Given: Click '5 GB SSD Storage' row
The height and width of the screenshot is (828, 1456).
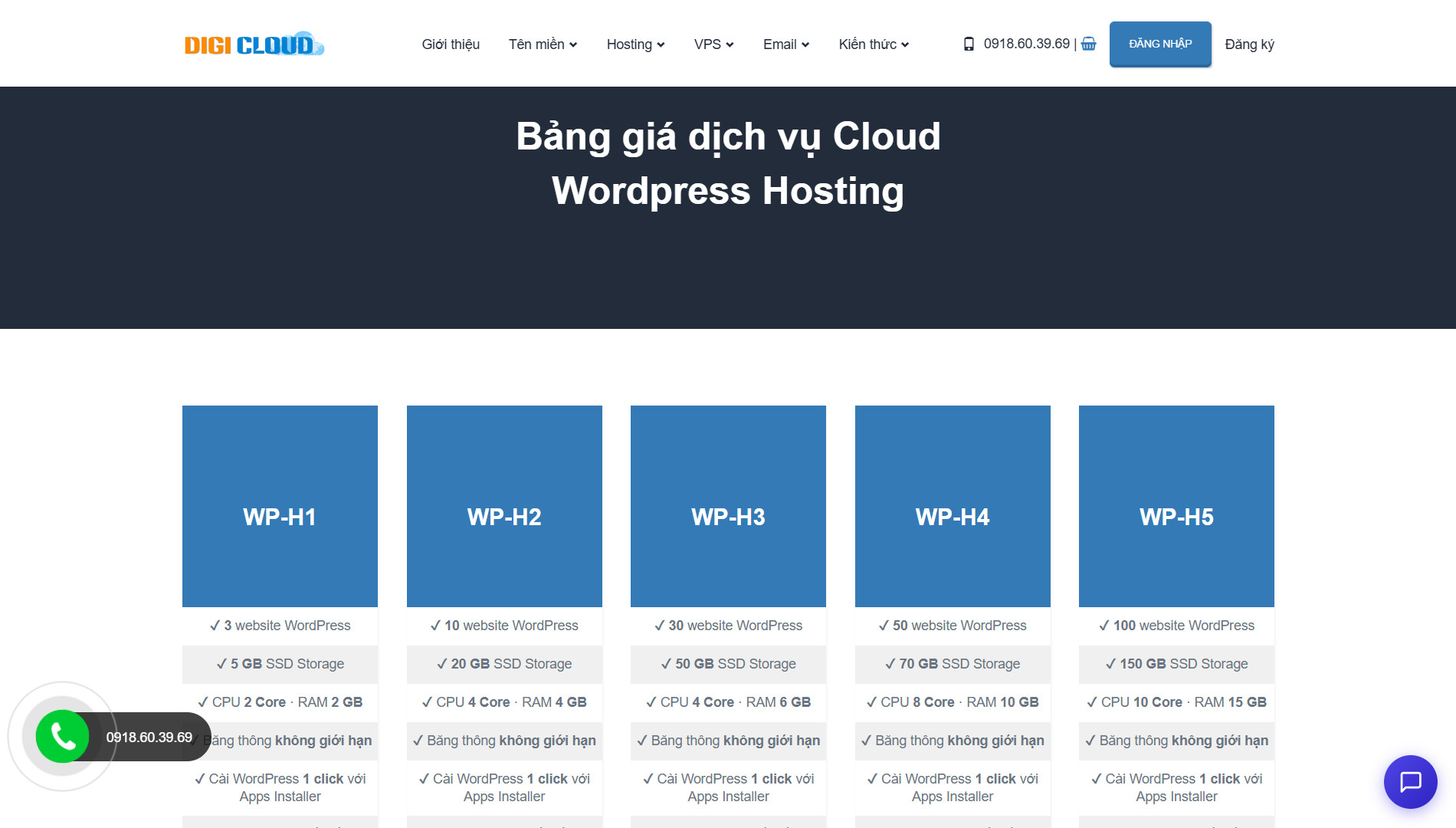Looking at the screenshot, I should click(x=280, y=664).
